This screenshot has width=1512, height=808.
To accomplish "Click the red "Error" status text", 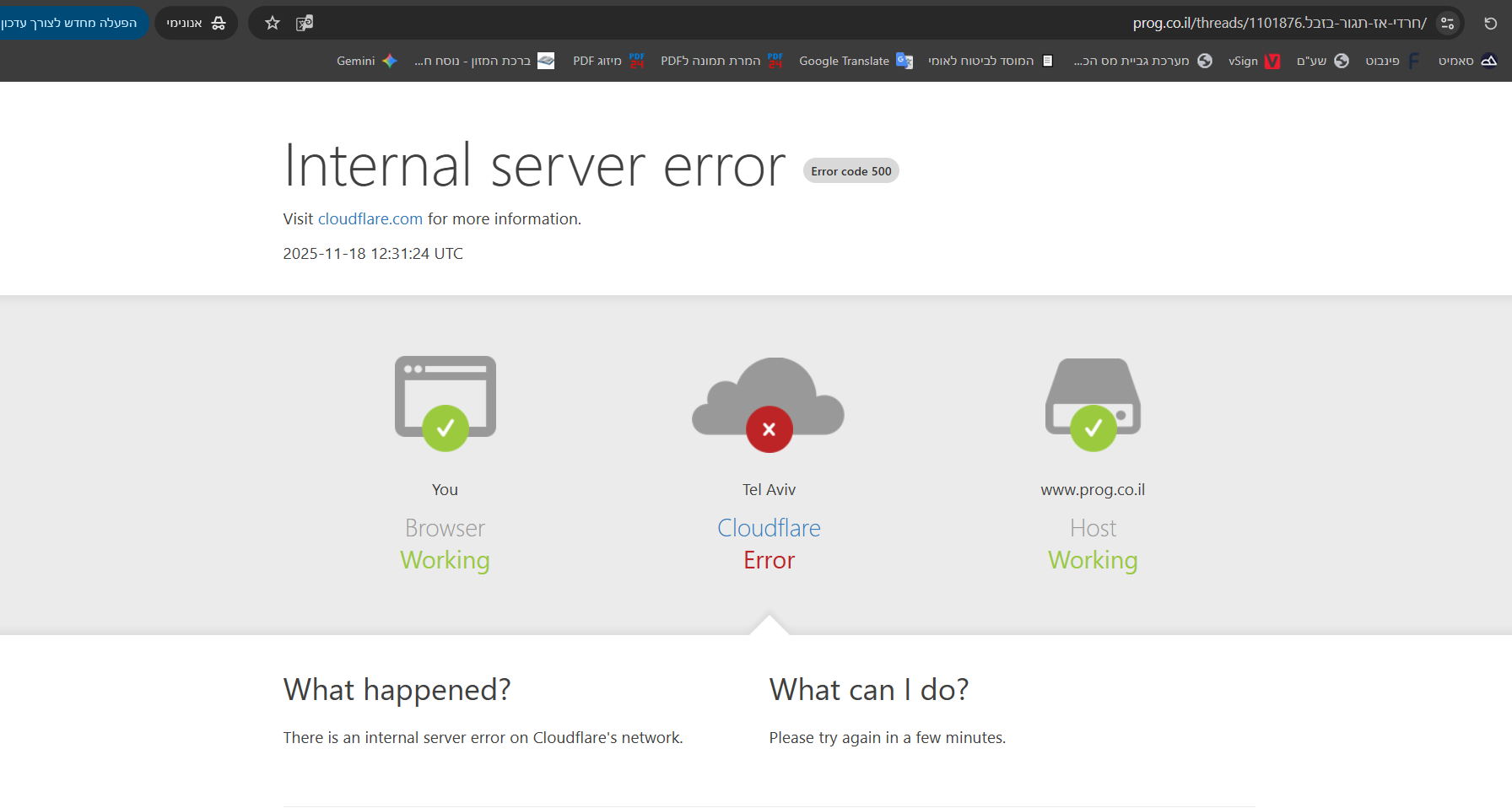I will click(769, 560).
